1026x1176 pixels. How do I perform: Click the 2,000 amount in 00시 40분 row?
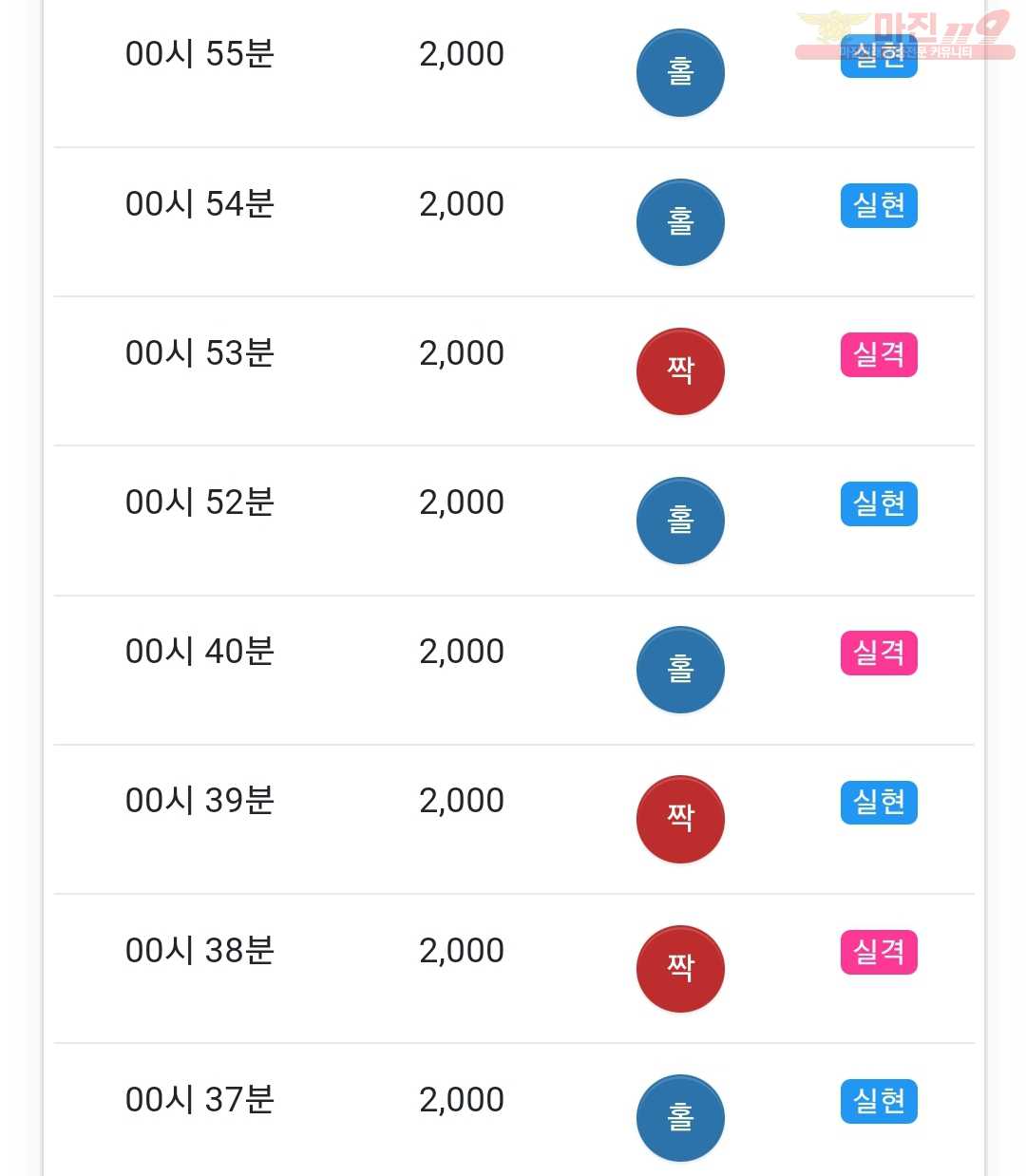pyautogui.click(x=462, y=653)
